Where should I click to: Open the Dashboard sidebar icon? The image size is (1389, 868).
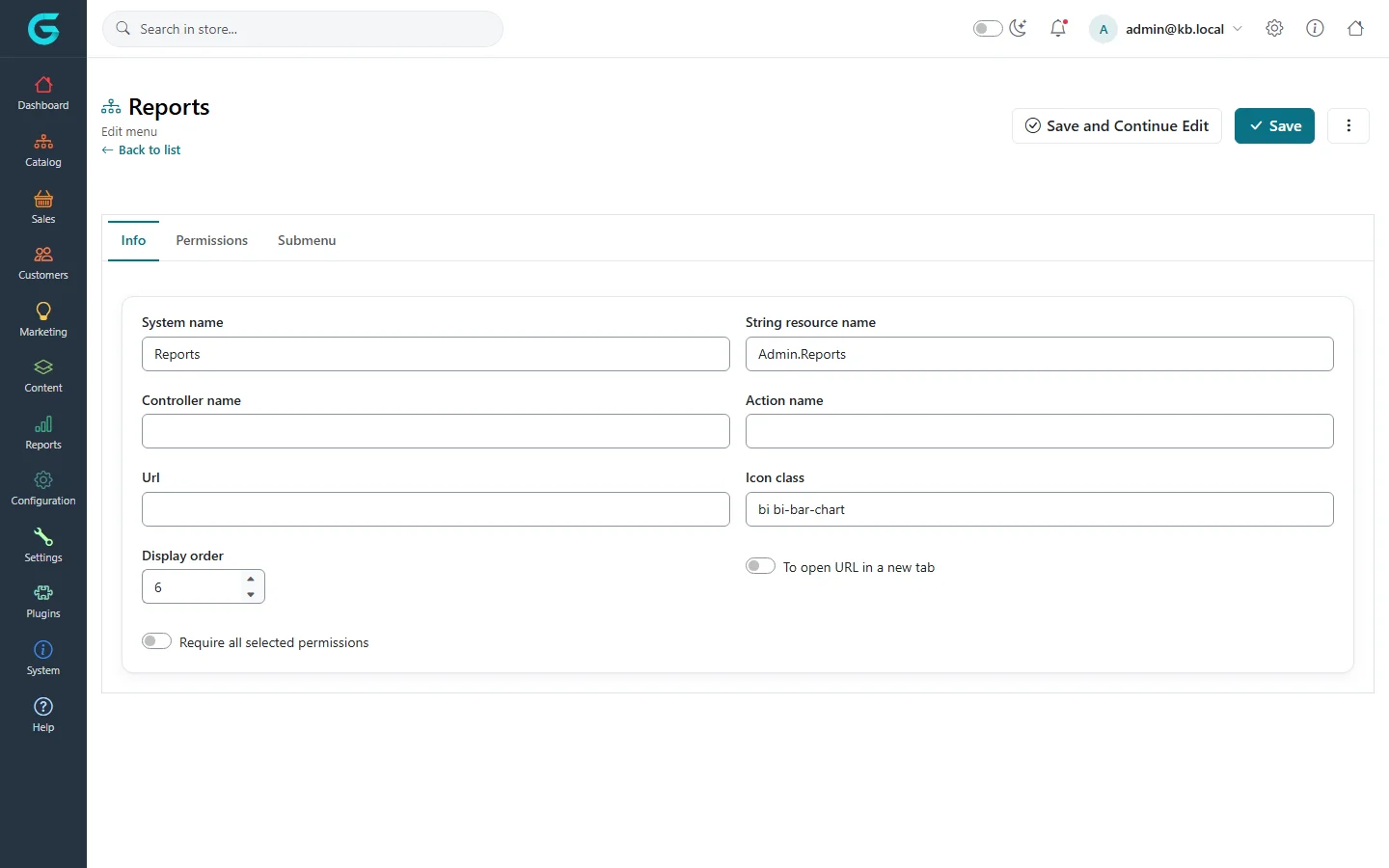(43, 85)
